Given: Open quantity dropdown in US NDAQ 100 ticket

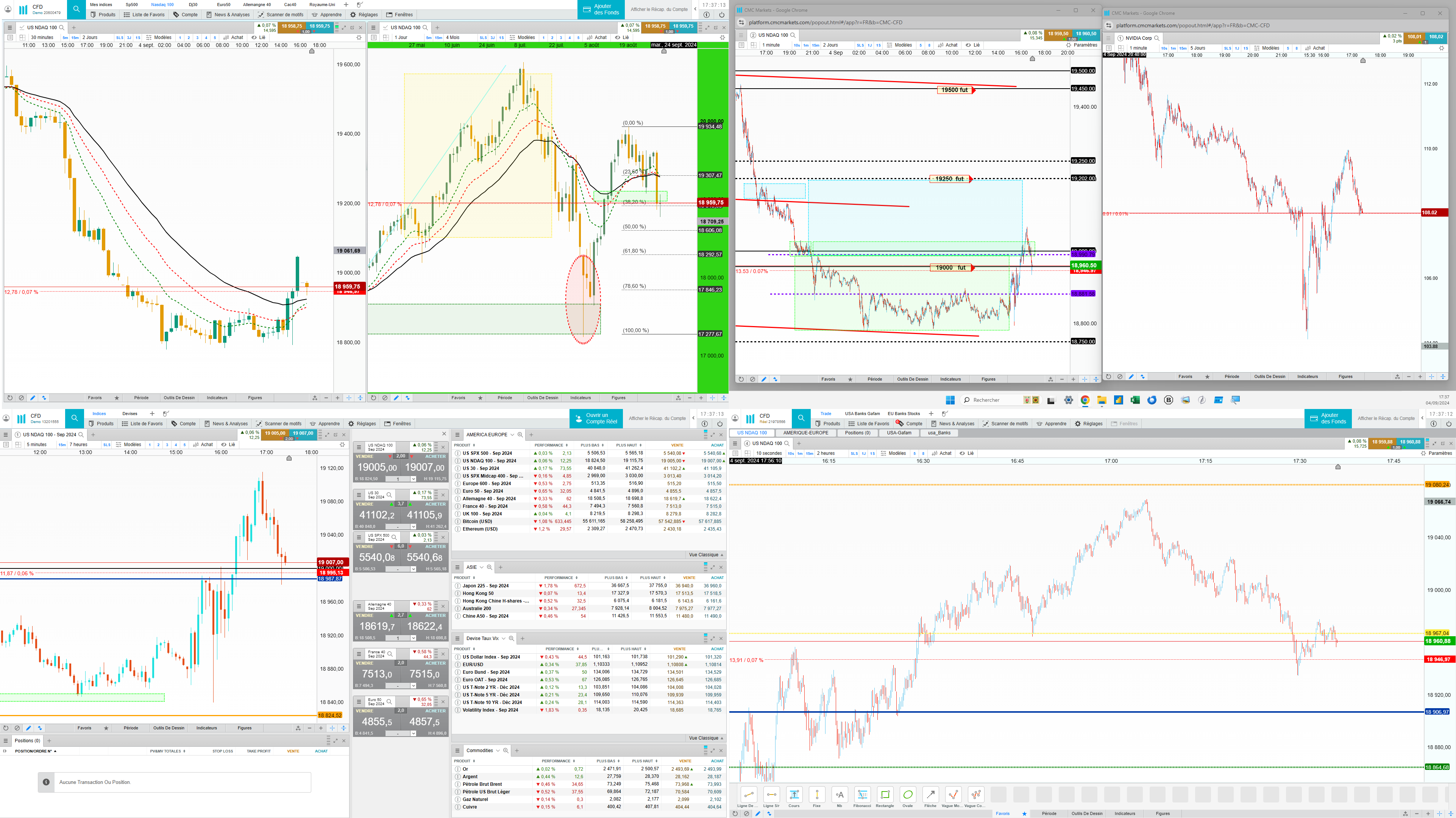Looking at the screenshot, I should (x=413, y=479).
